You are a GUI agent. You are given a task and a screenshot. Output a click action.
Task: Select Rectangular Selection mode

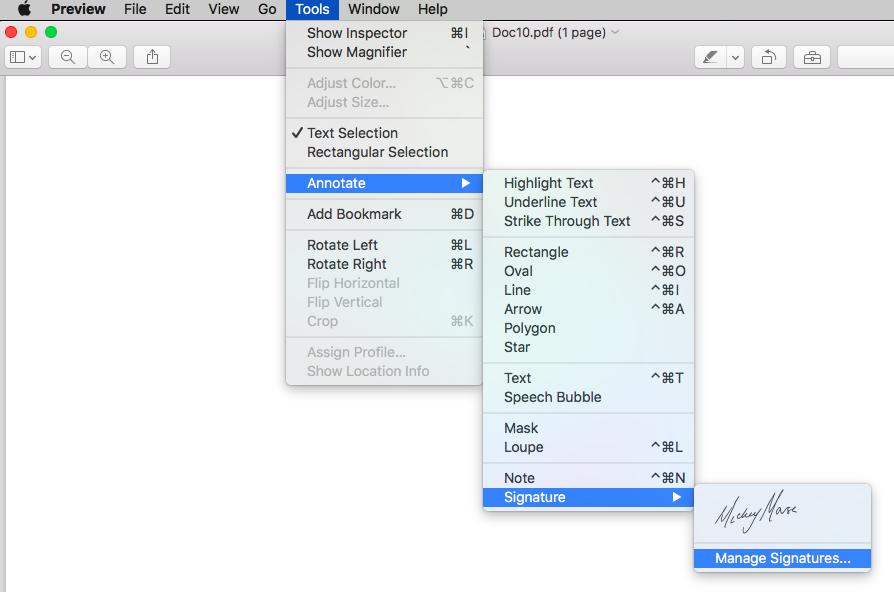(384, 152)
